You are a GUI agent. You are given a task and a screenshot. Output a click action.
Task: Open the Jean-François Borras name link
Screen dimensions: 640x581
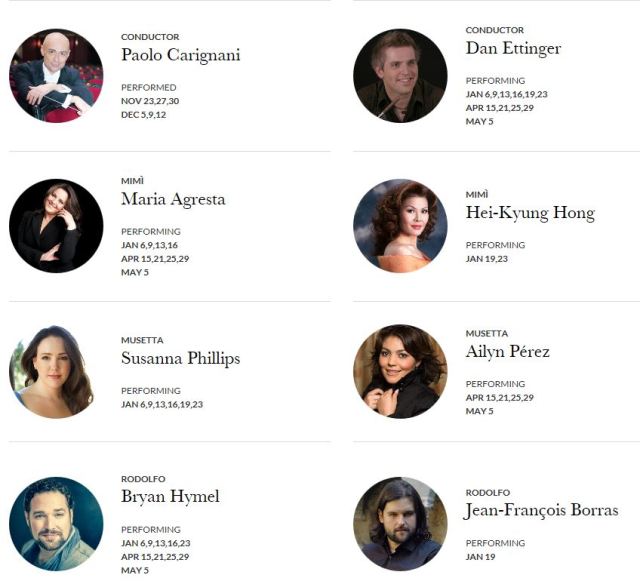(x=542, y=510)
